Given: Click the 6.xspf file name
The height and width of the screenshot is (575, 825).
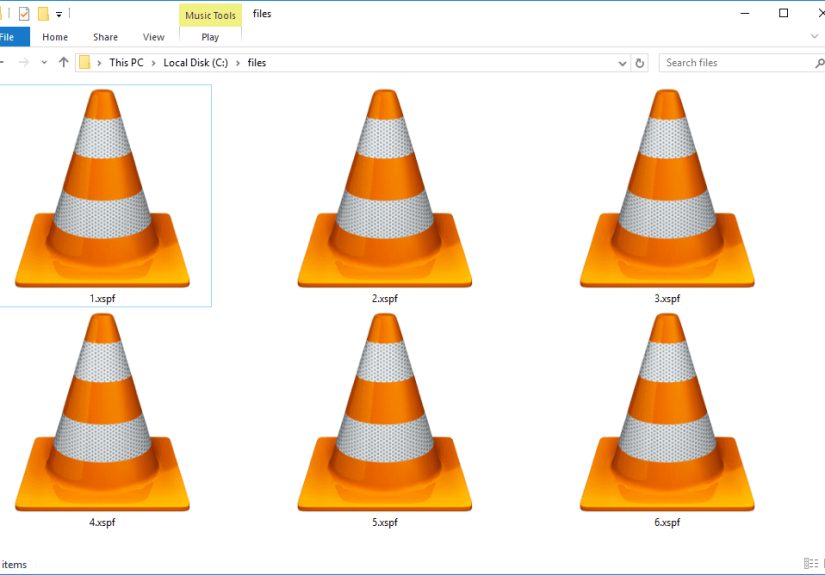Looking at the screenshot, I should 667,522.
